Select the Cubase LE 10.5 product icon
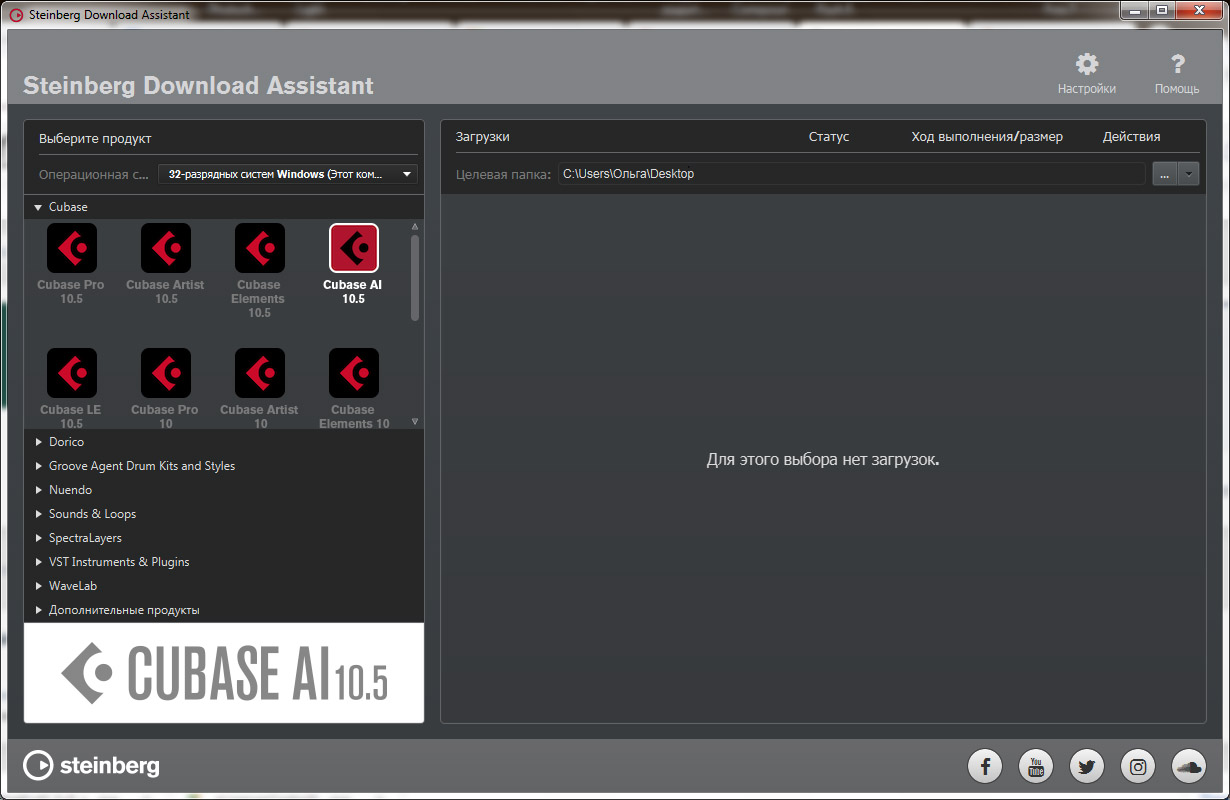This screenshot has height=800, width=1230. click(72, 373)
